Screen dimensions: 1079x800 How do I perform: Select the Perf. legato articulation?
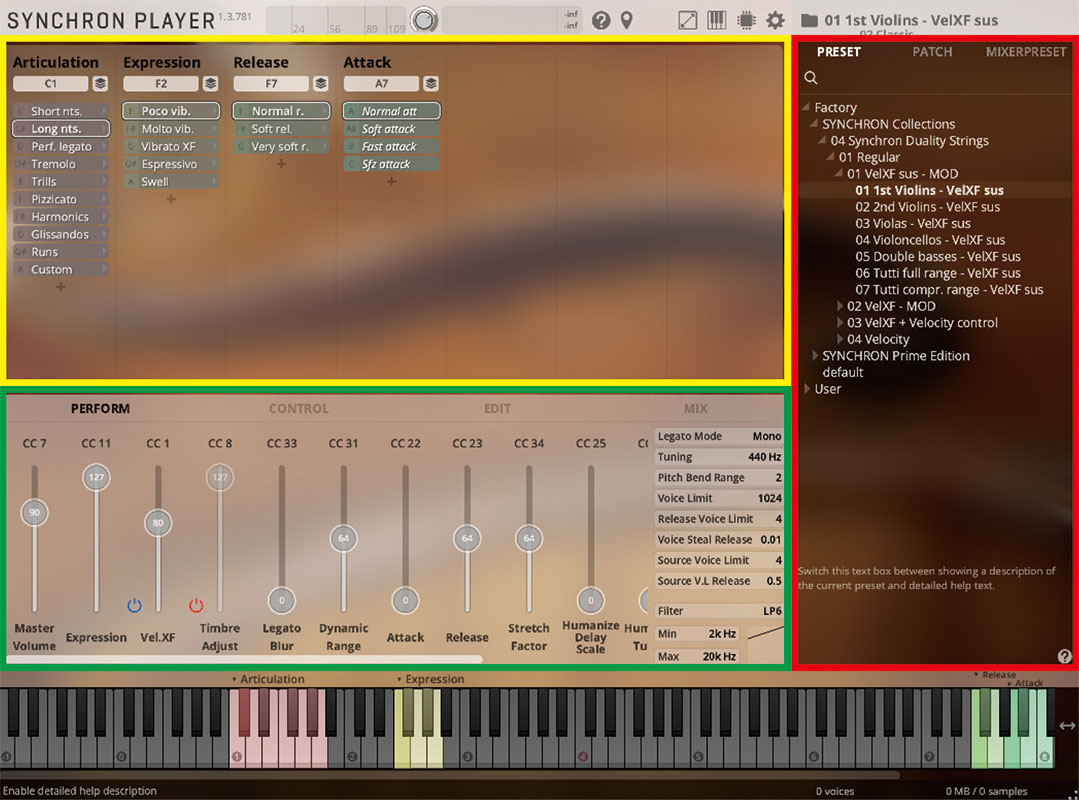pos(61,147)
